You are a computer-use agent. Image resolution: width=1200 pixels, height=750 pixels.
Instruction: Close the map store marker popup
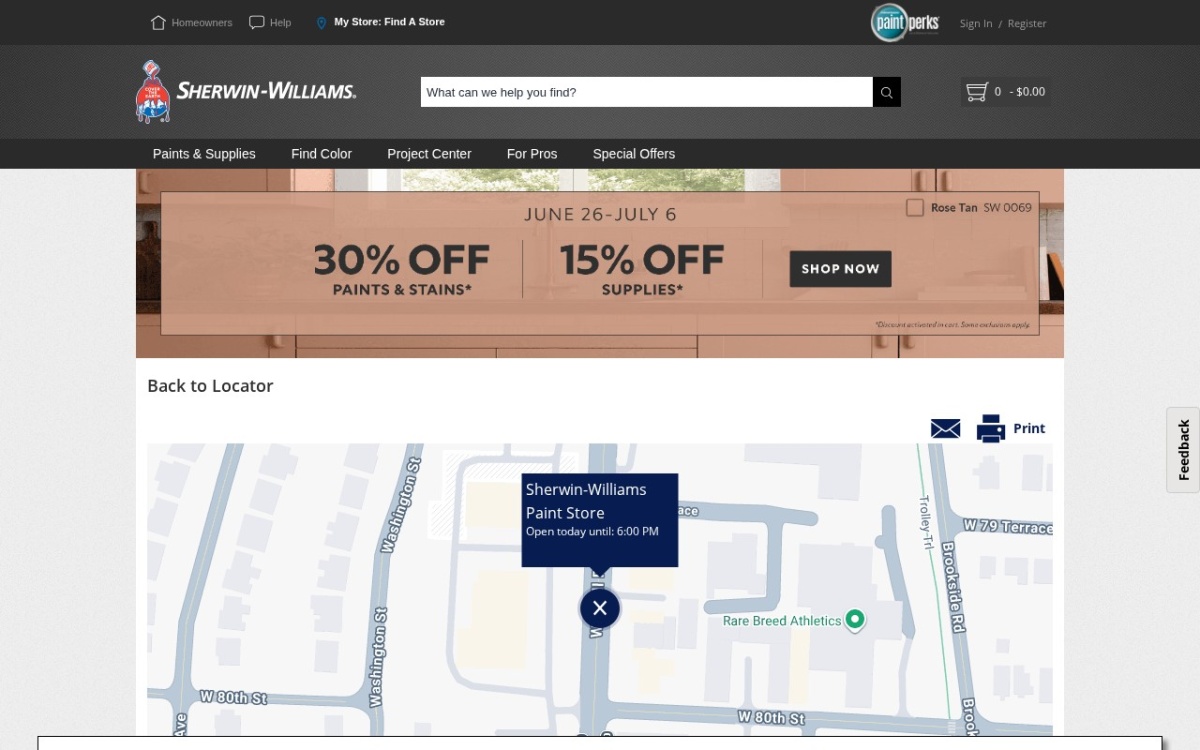point(600,608)
